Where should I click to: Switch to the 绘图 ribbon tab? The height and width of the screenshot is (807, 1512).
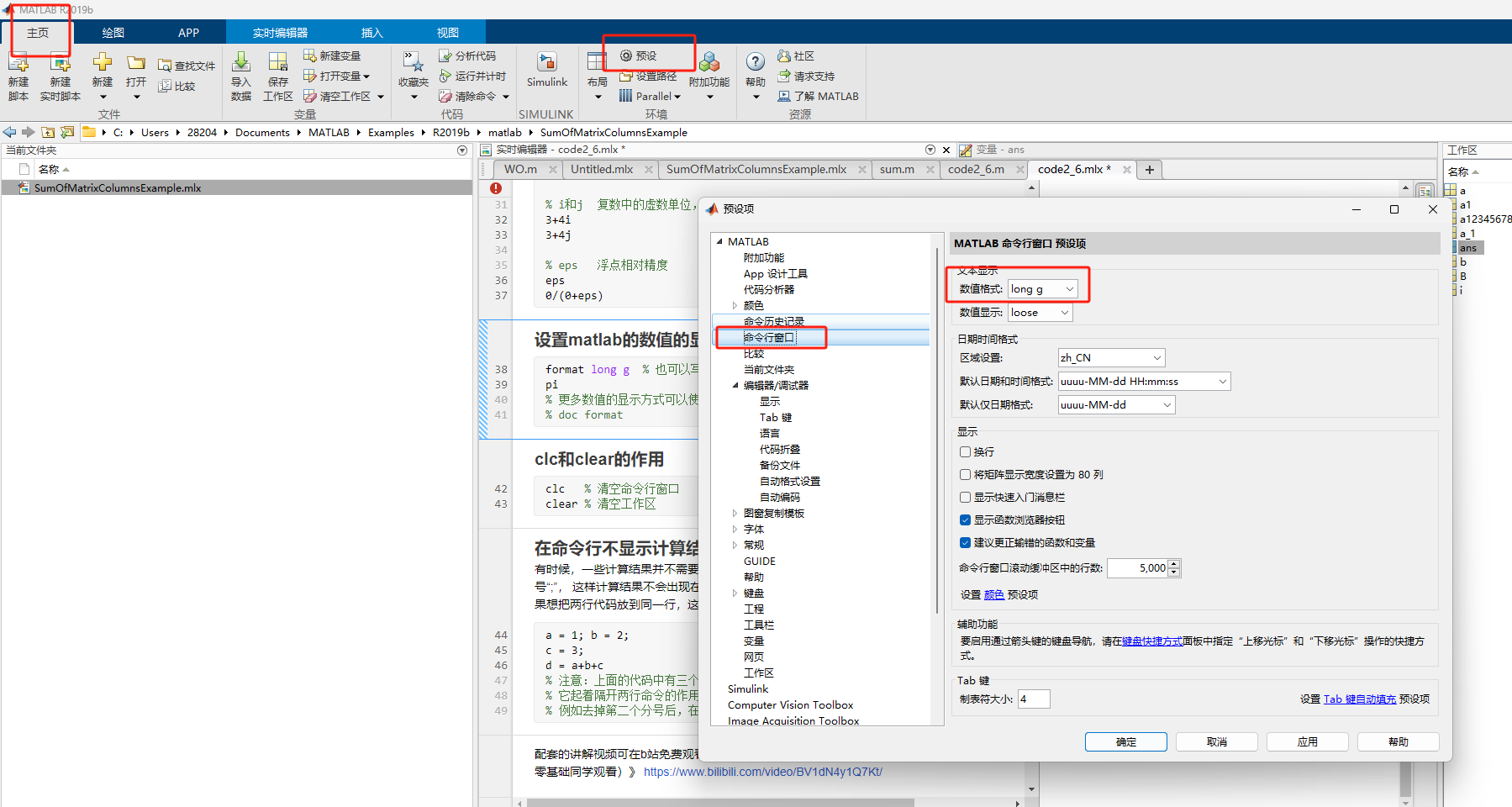click(x=113, y=32)
